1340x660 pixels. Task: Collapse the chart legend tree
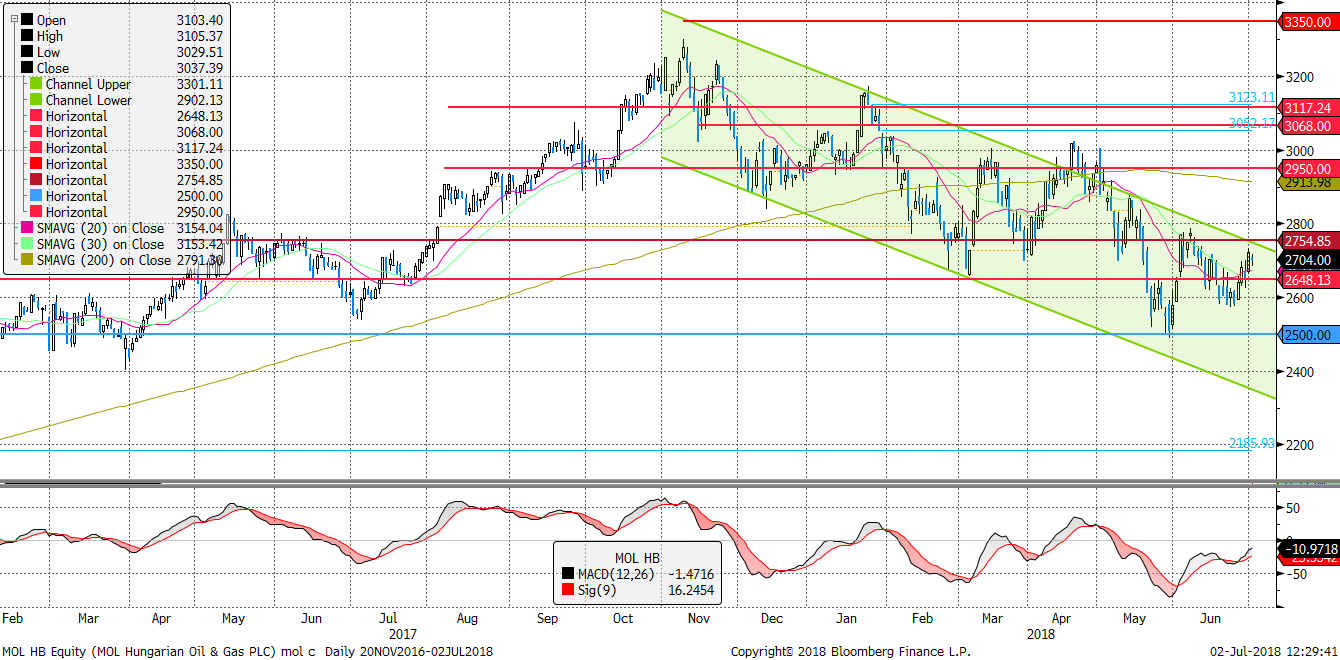pos(12,20)
